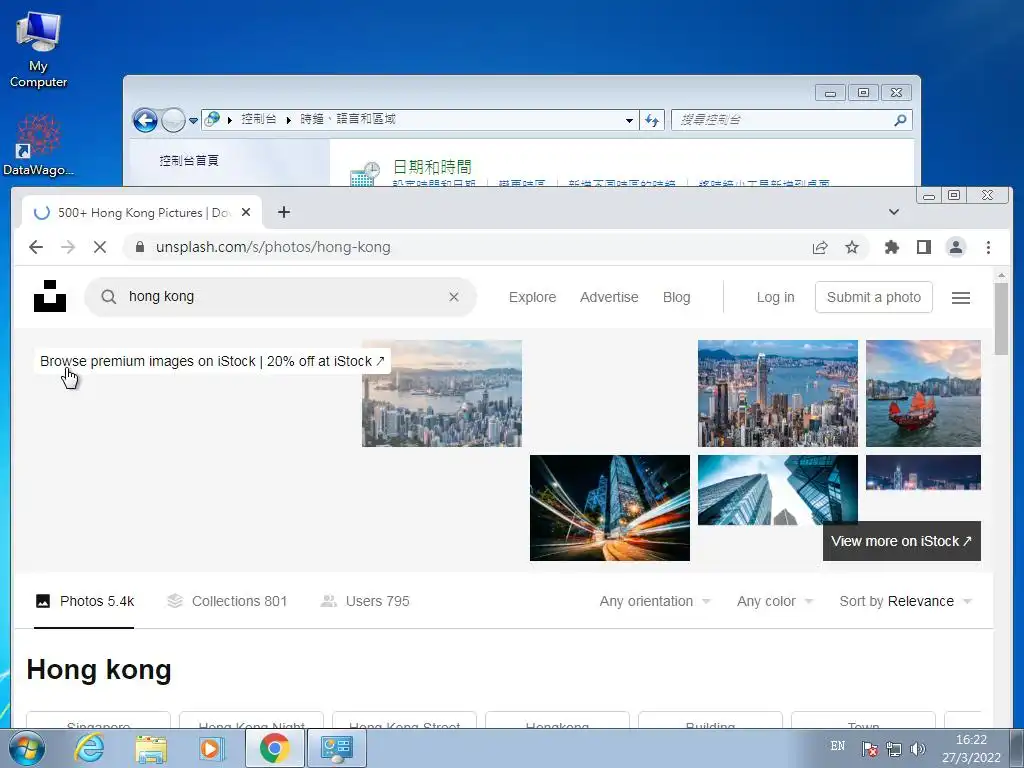Image resolution: width=1024 pixels, height=768 pixels.
Task: Click the padlock site info icon
Action: point(139,247)
